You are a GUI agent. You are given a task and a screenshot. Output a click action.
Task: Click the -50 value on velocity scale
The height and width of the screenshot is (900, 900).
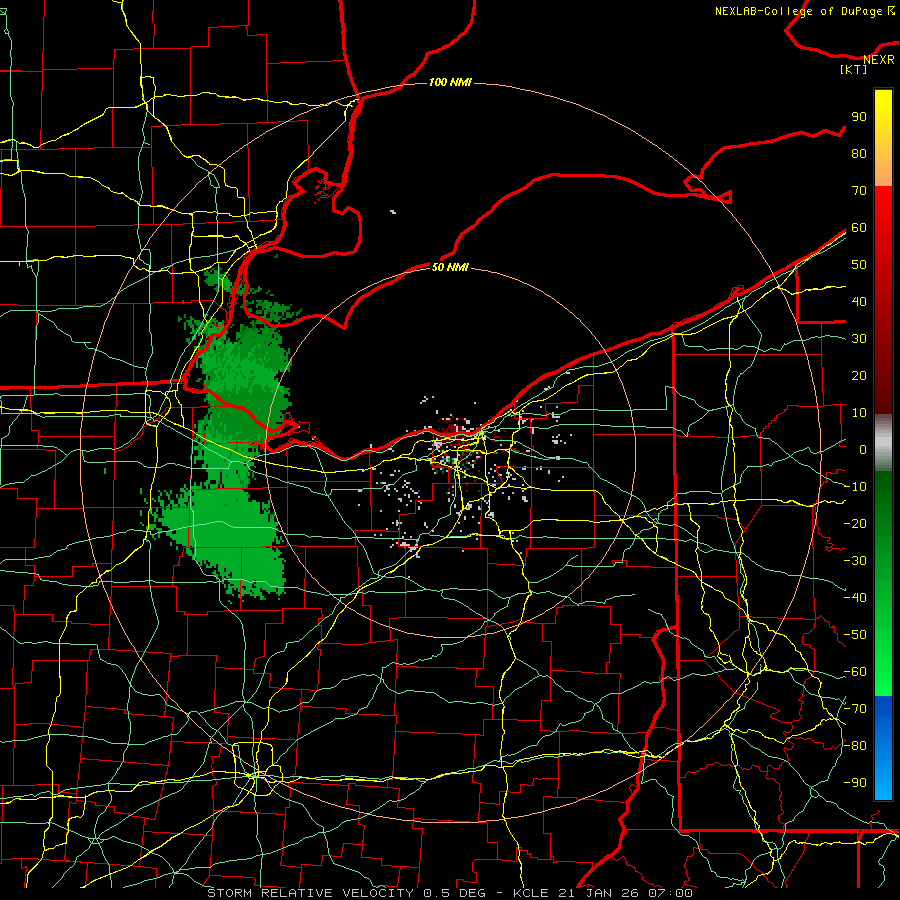coord(855,635)
